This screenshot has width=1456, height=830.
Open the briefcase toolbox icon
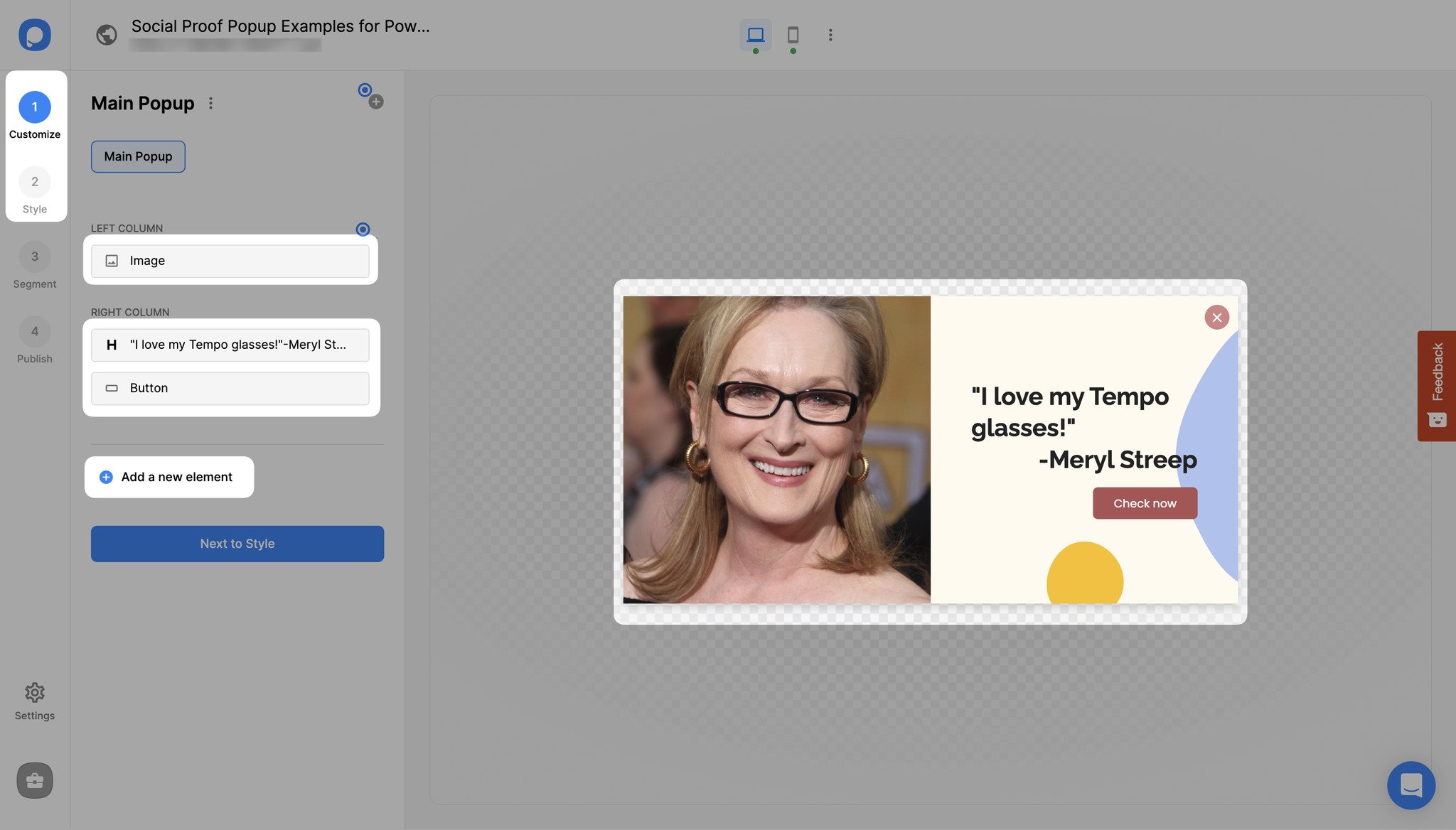pyautogui.click(x=35, y=780)
